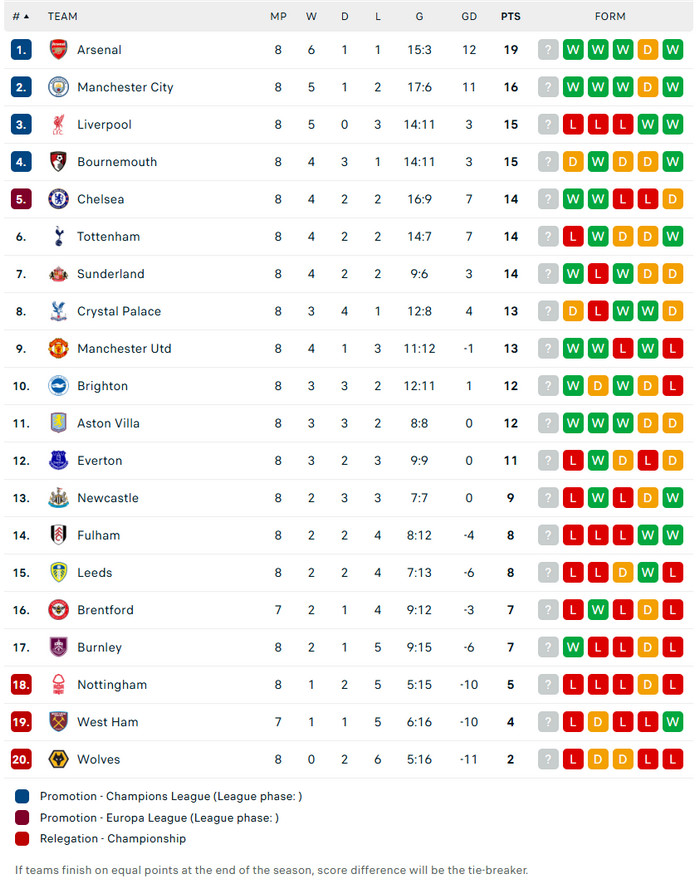This screenshot has height=884, width=700.
Task: Click the Tottenham club crest icon
Action: 58,237
